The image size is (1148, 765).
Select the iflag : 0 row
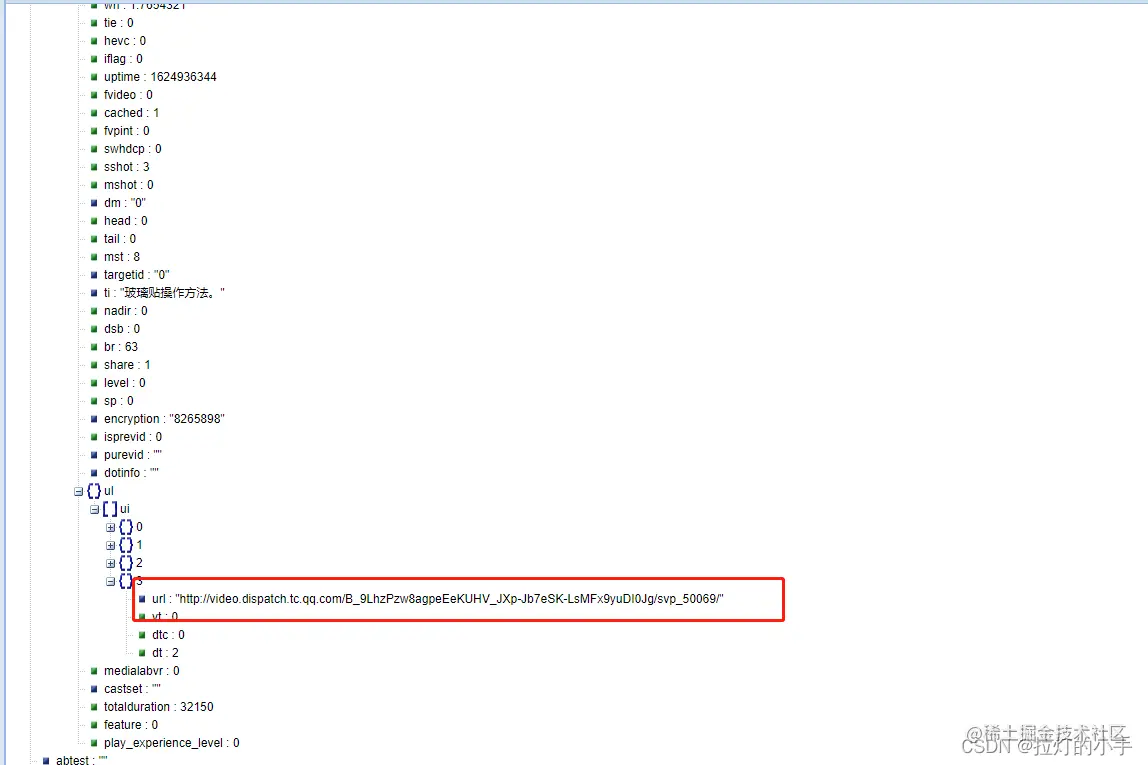pos(123,59)
